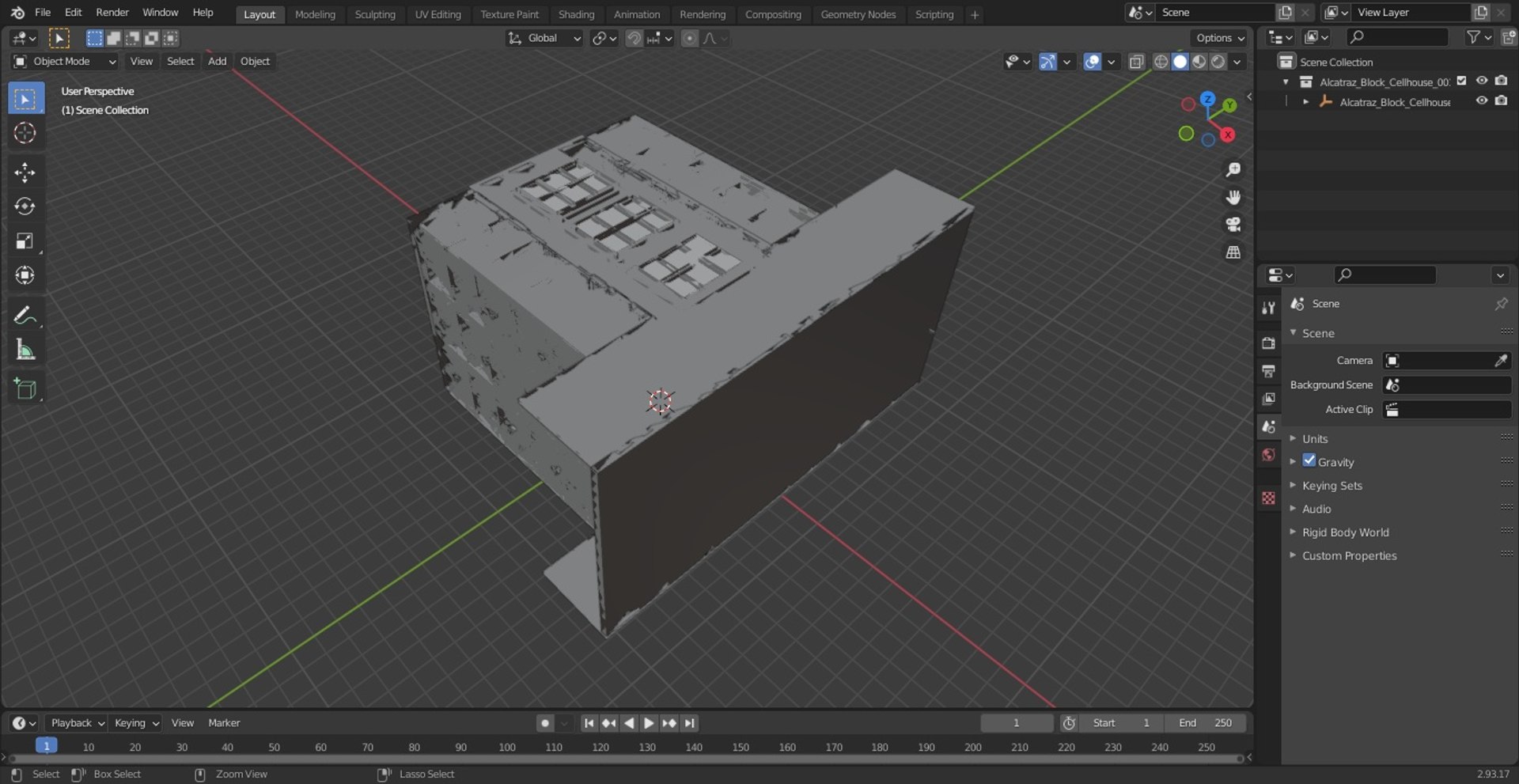Toggle X-ray display mode

point(1136,62)
